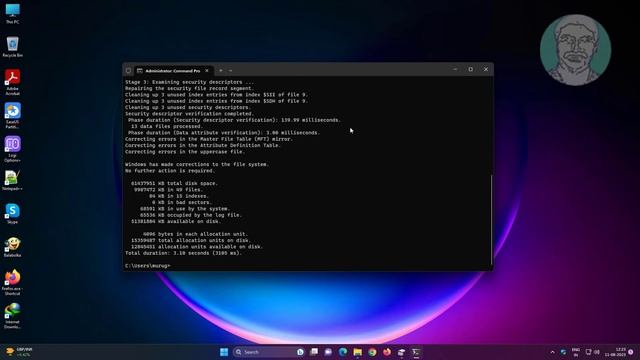This screenshot has width=640, height=360.
Task: Open the notification bell icon
Action: 631,352
